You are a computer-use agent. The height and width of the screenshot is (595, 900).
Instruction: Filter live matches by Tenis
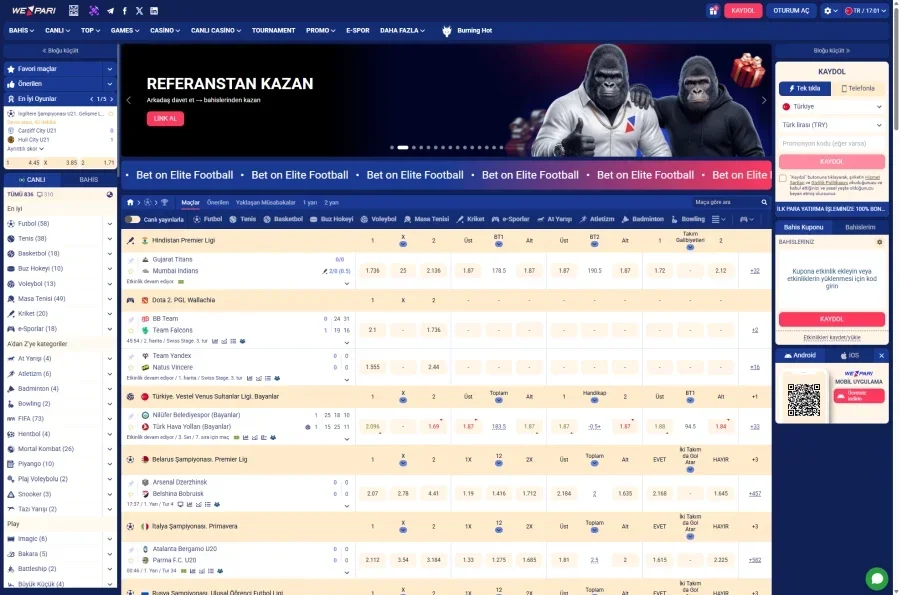pos(243,219)
